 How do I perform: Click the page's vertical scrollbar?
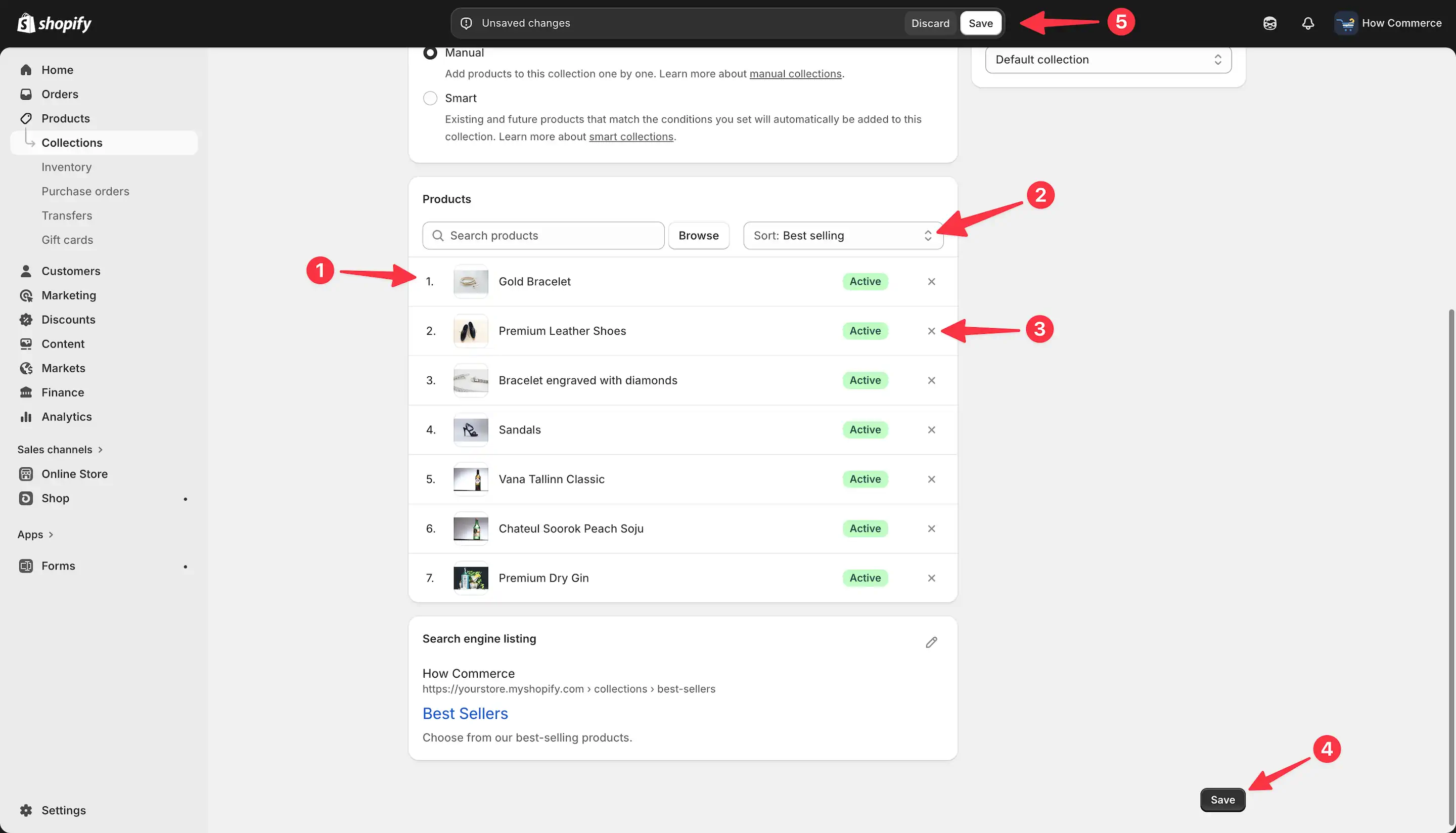(1452, 566)
